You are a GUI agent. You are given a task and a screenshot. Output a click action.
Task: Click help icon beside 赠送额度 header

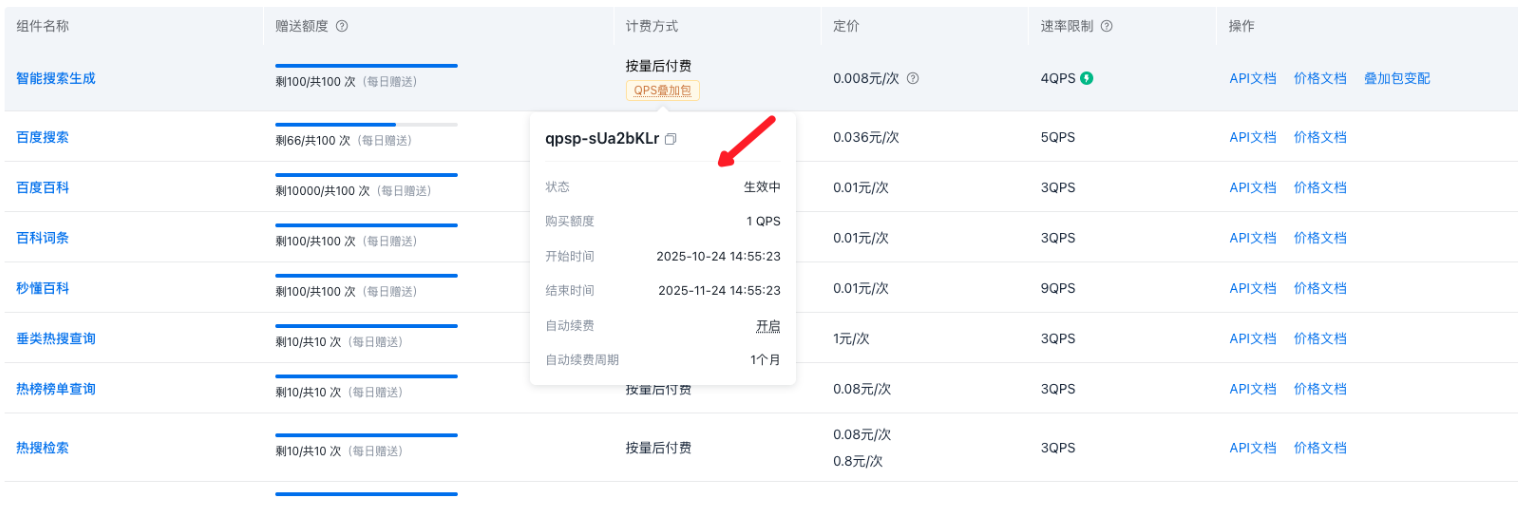(342, 26)
